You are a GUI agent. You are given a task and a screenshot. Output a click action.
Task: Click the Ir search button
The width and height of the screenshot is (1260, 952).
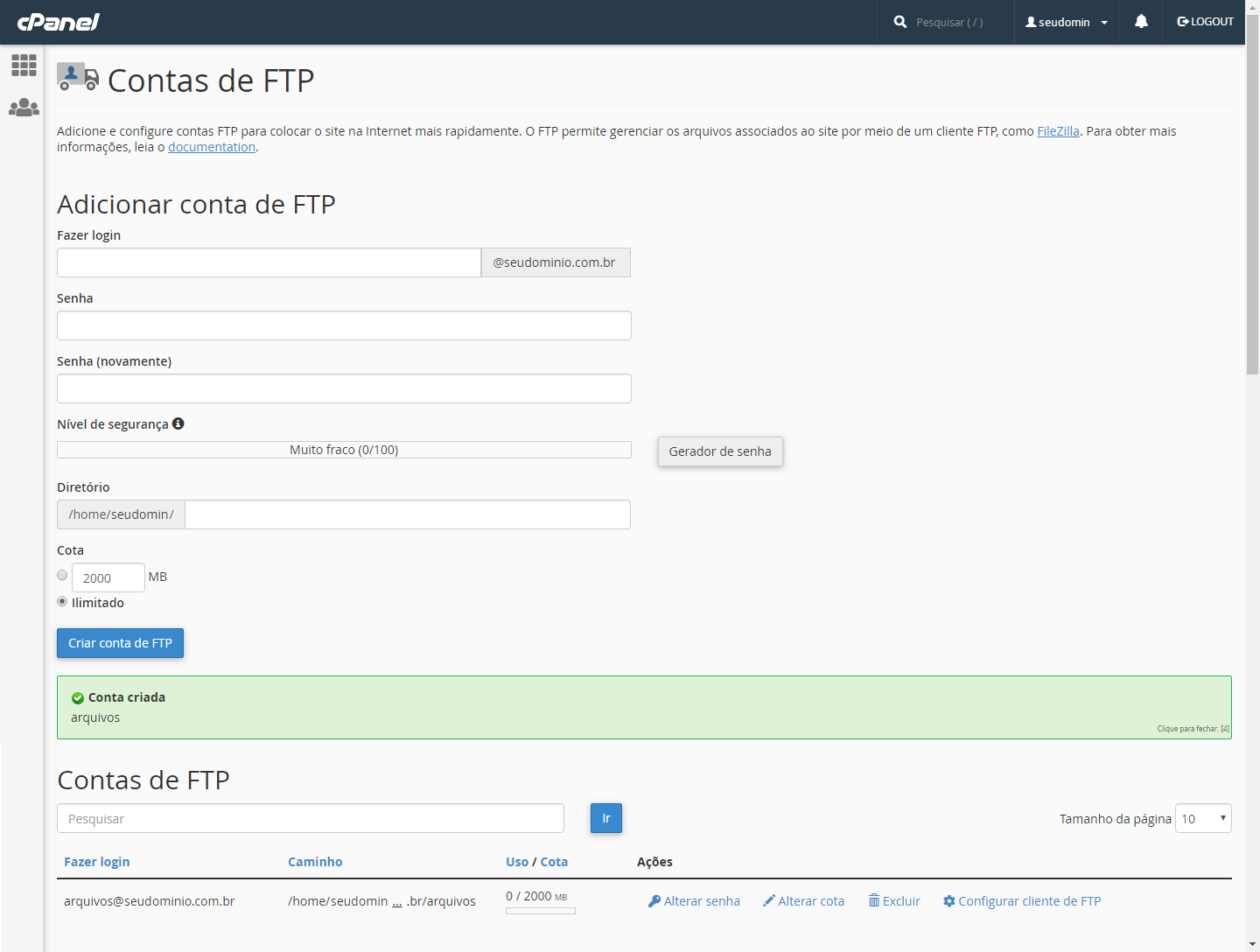tap(606, 818)
